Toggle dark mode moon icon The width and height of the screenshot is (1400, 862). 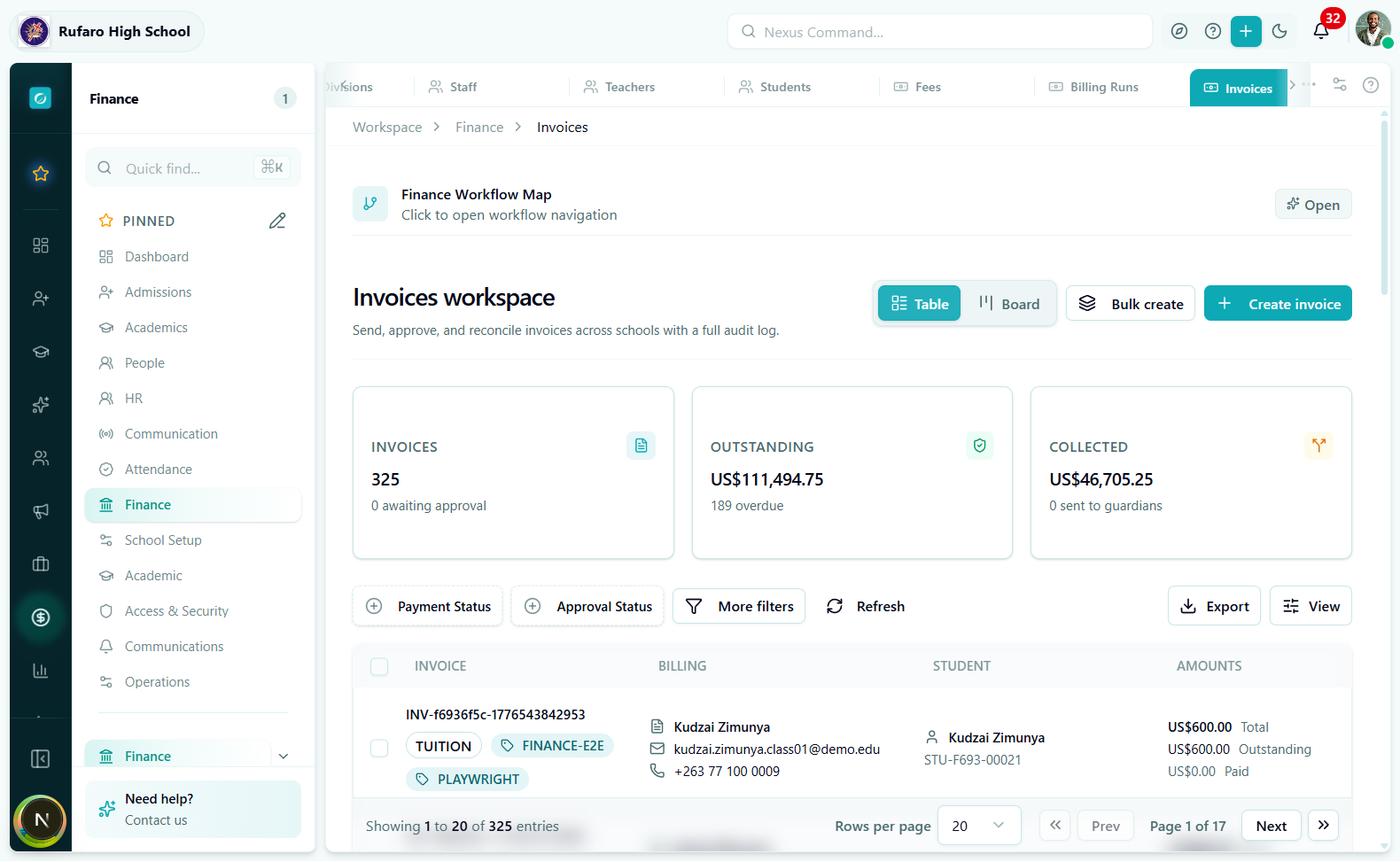point(1279,32)
